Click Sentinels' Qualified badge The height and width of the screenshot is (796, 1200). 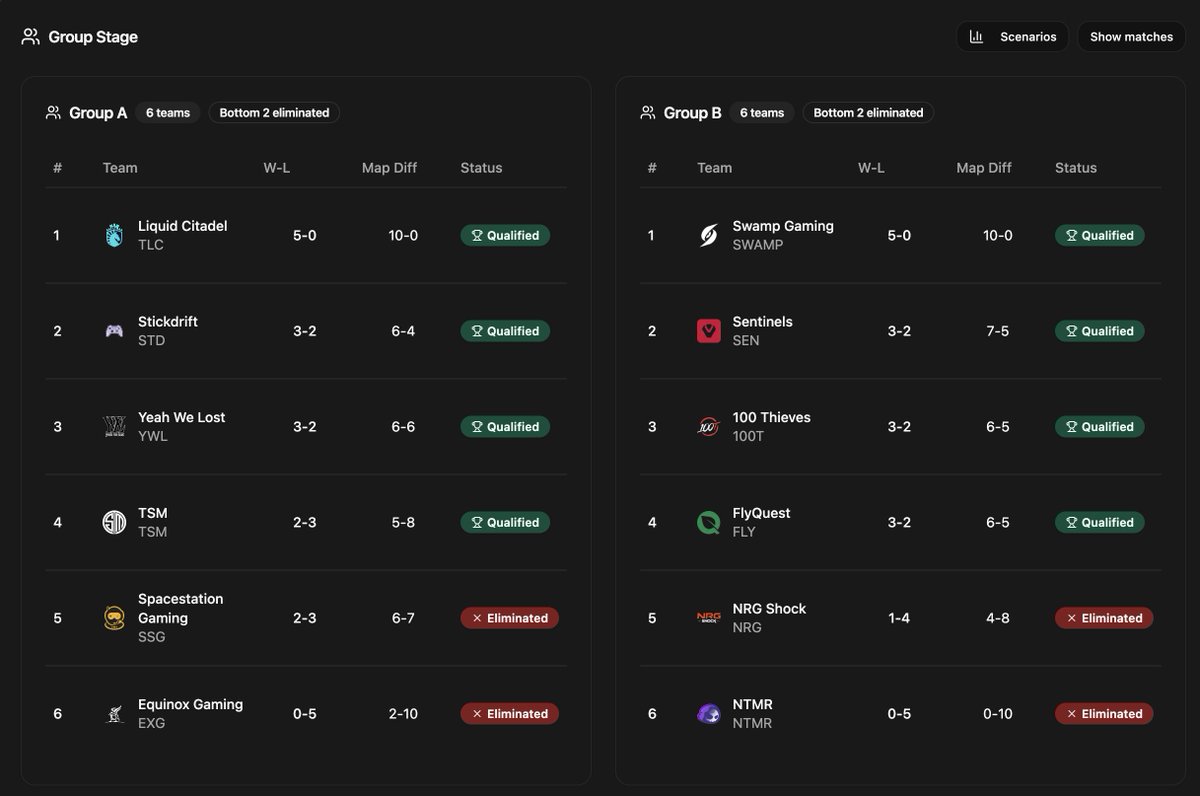(1100, 331)
